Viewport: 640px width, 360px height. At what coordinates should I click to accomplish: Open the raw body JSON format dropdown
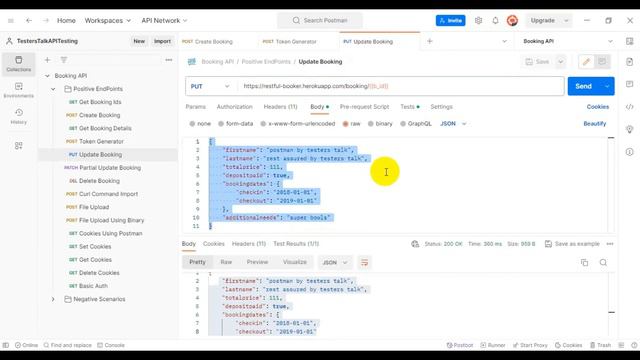[x=453, y=124]
